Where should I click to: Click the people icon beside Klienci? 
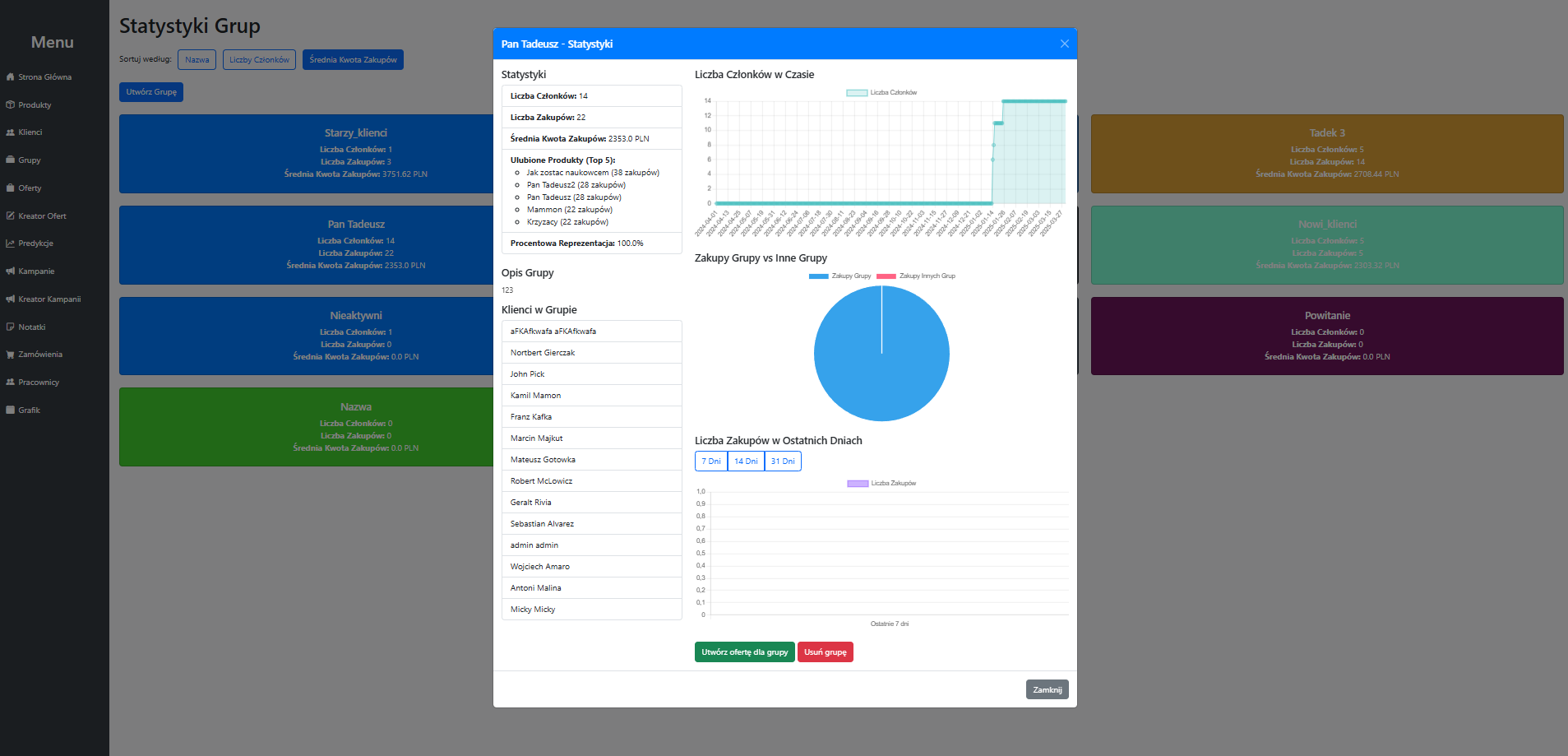click(10, 132)
